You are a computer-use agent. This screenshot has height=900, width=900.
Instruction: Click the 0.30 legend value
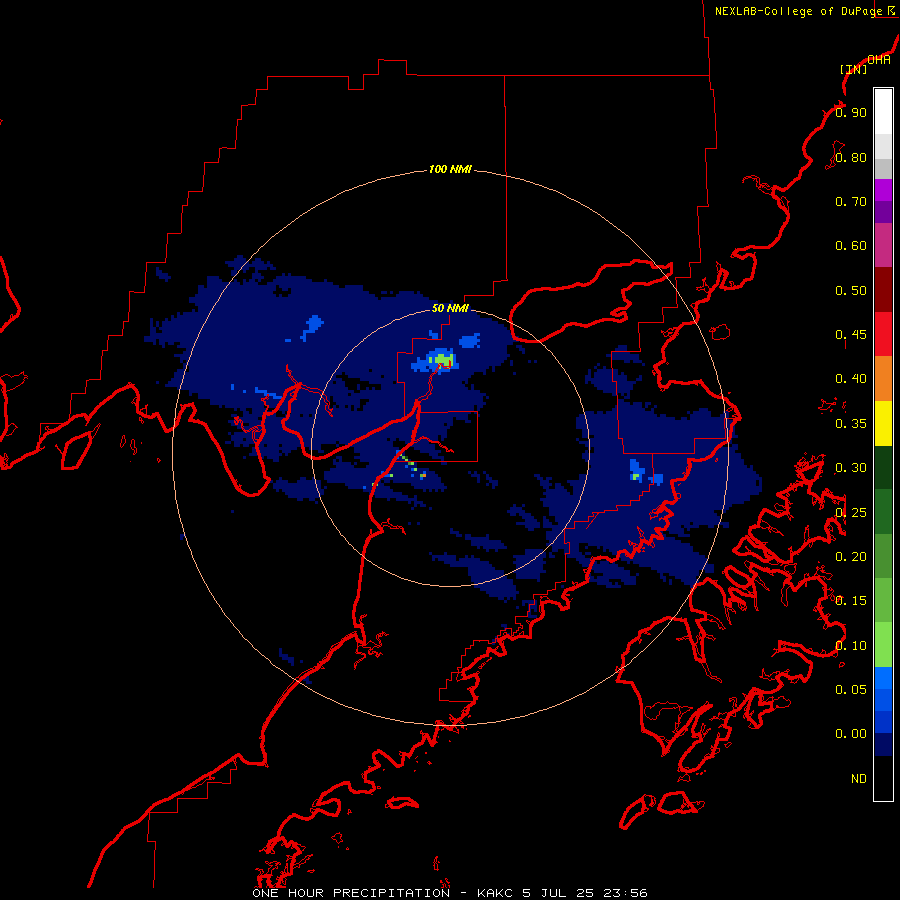[x=851, y=468]
